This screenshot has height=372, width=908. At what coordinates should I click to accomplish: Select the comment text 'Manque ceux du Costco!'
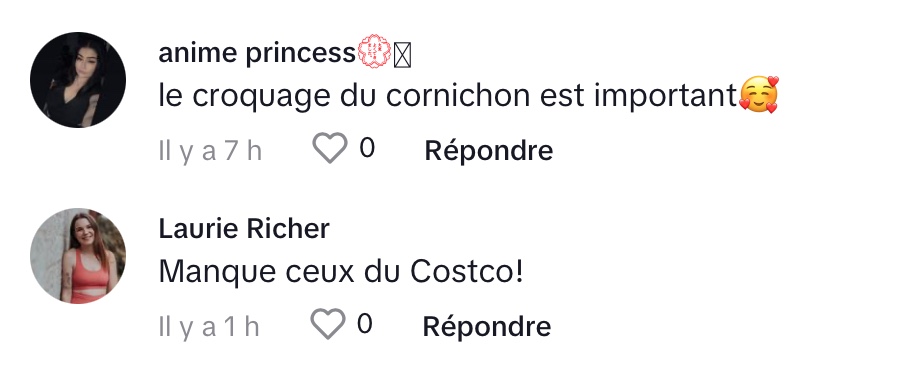(x=341, y=272)
